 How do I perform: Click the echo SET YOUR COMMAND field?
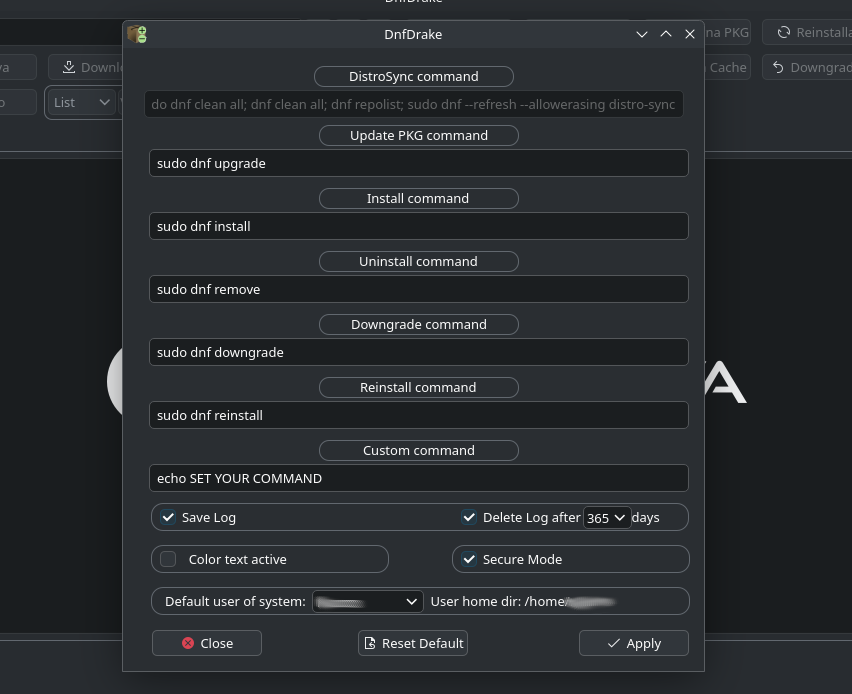pyautogui.click(x=418, y=478)
